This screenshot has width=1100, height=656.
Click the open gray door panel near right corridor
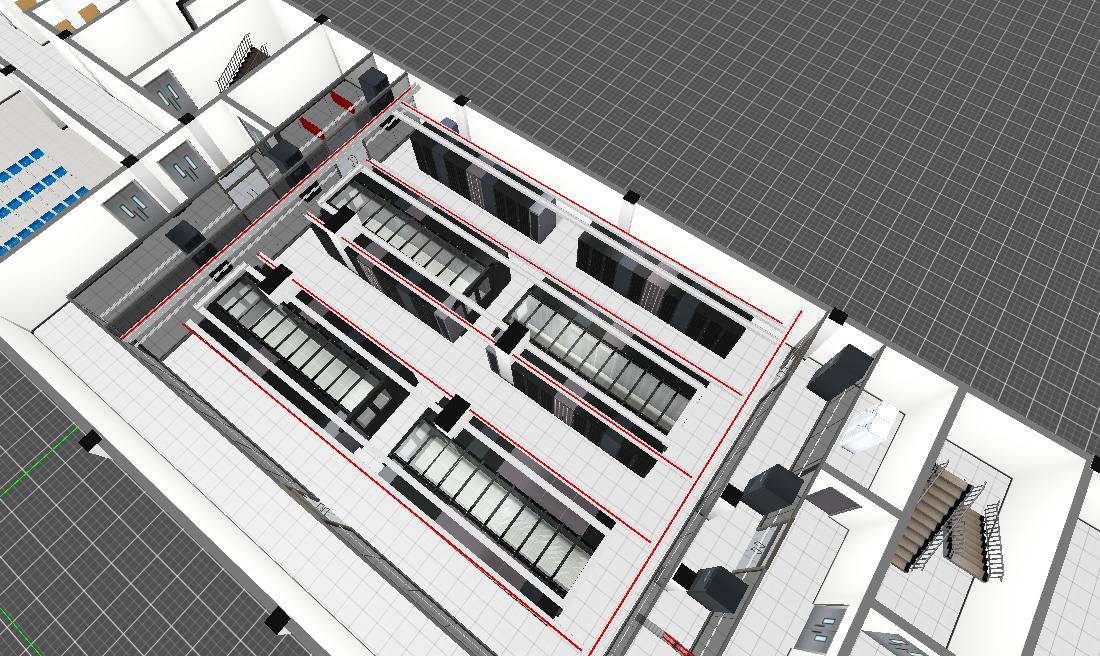point(828,497)
